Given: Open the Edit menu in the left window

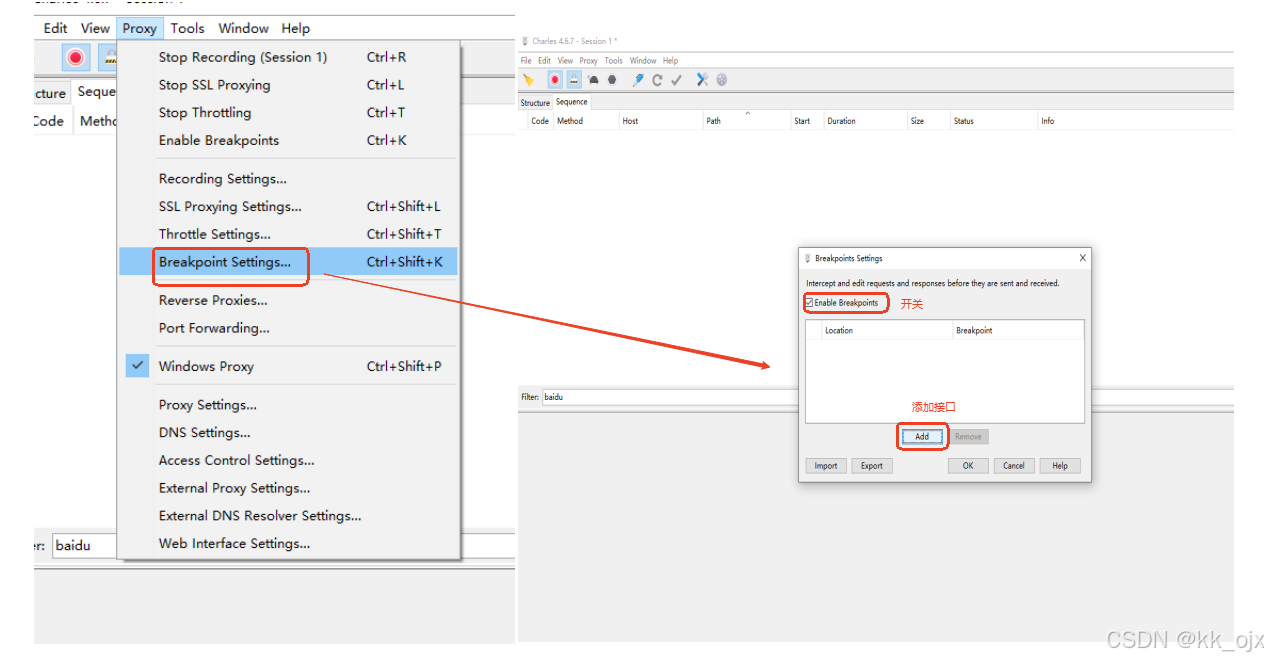Looking at the screenshot, I should [x=55, y=28].
